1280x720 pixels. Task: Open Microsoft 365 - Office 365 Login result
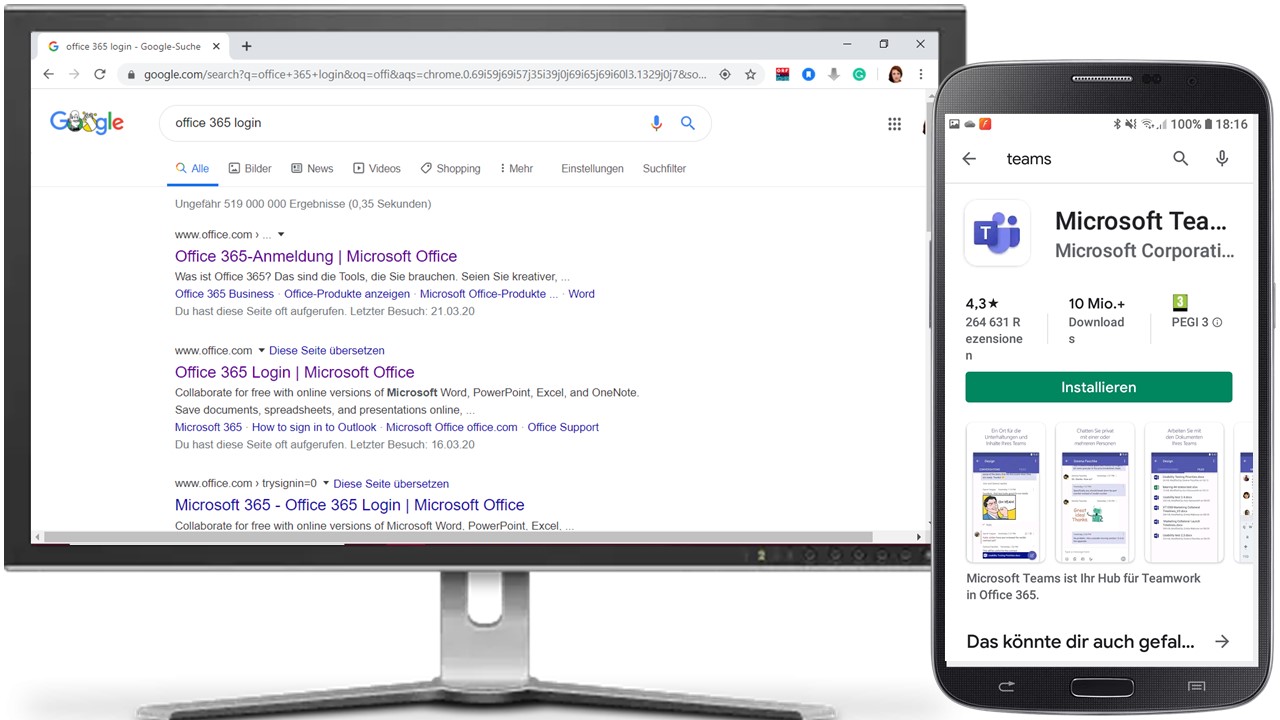click(350, 505)
